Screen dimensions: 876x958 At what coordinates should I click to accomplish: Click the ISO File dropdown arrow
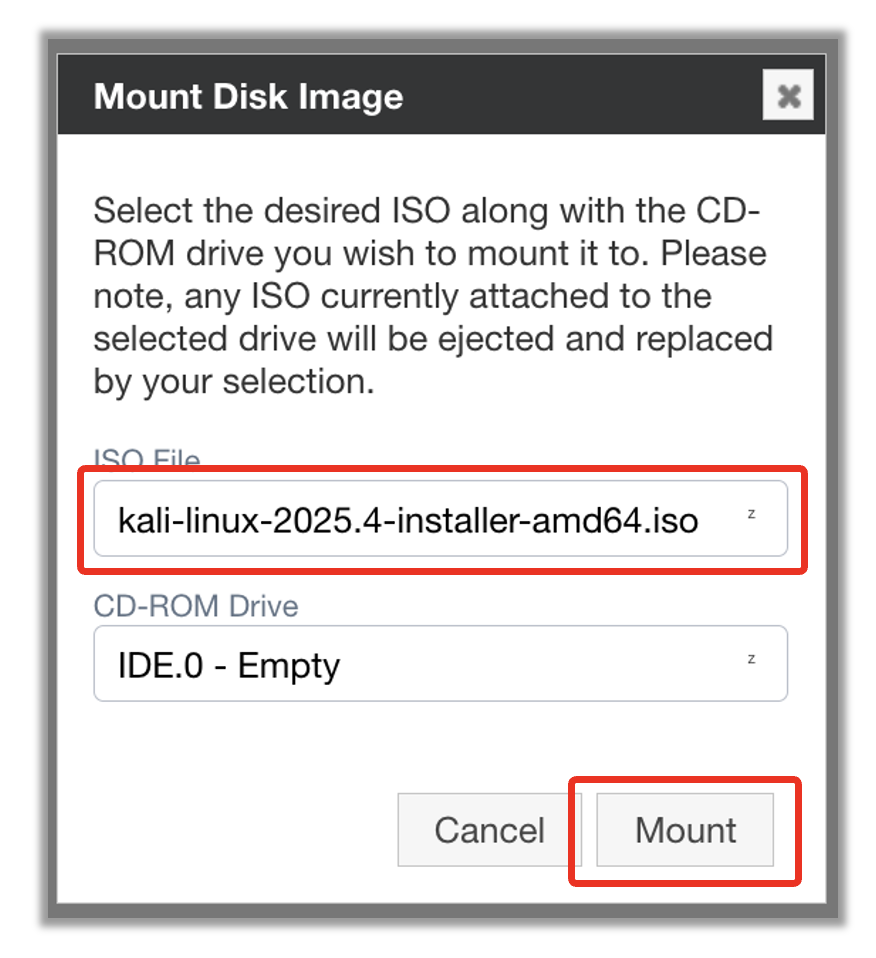tap(751, 515)
